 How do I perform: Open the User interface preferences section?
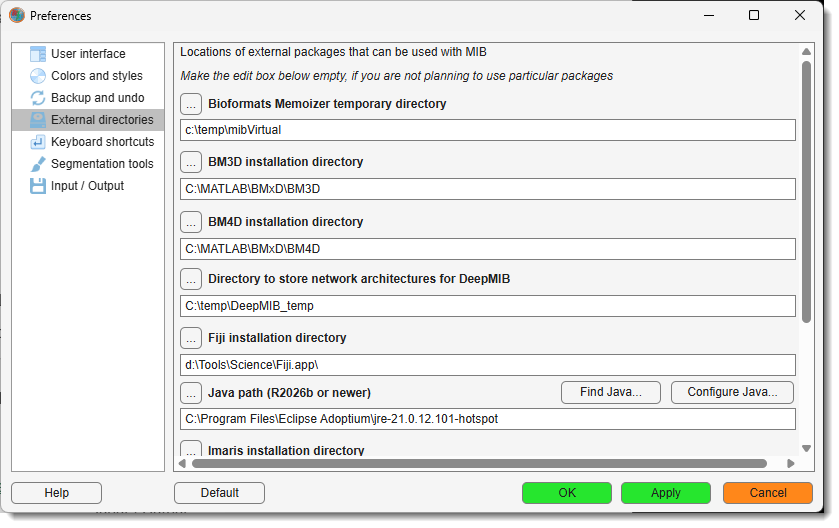point(88,54)
